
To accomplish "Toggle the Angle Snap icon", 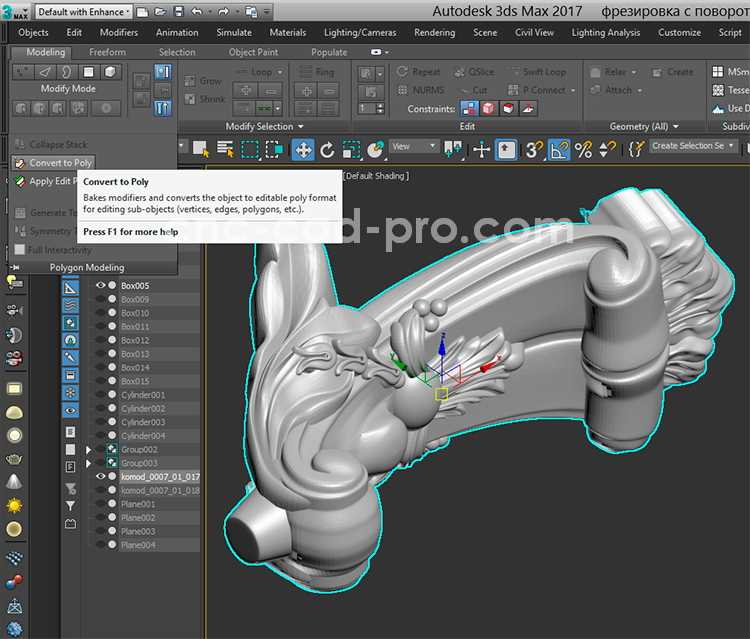I will (x=558, y=150).
